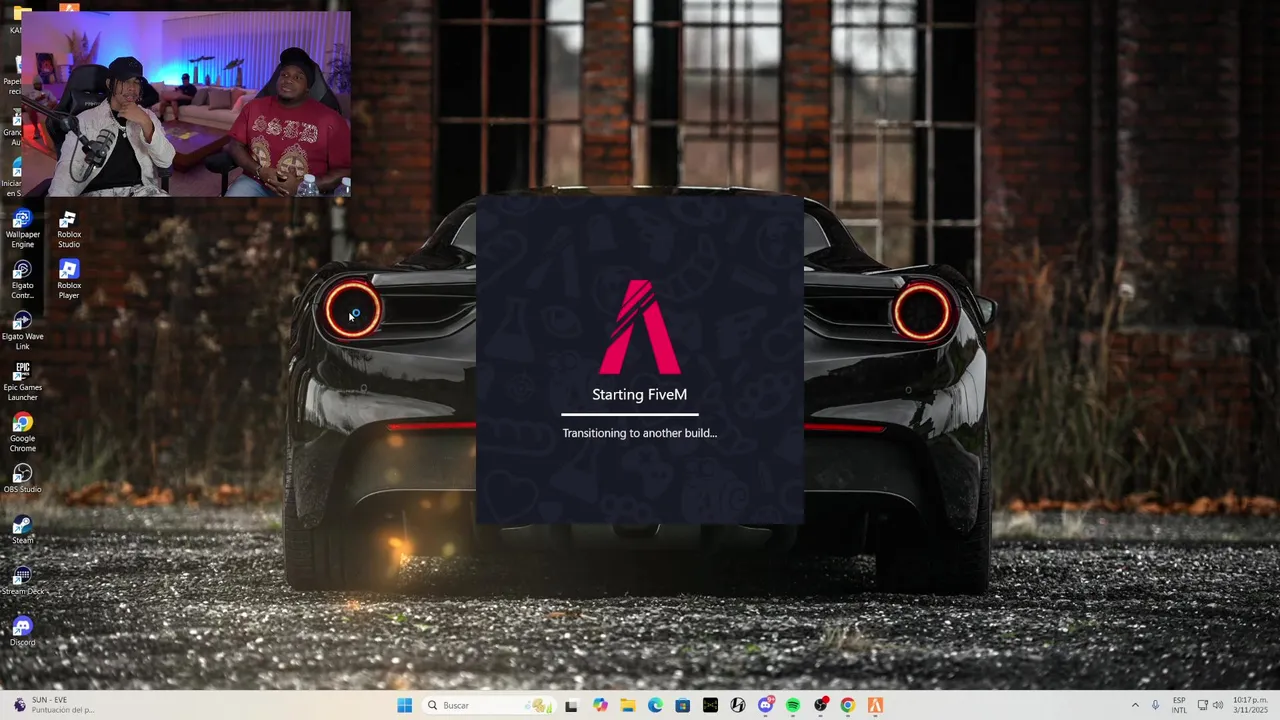Switch to FiveM on the taskbar
Viewport: 1280px width, 720px height.
[x=876, y=705]
